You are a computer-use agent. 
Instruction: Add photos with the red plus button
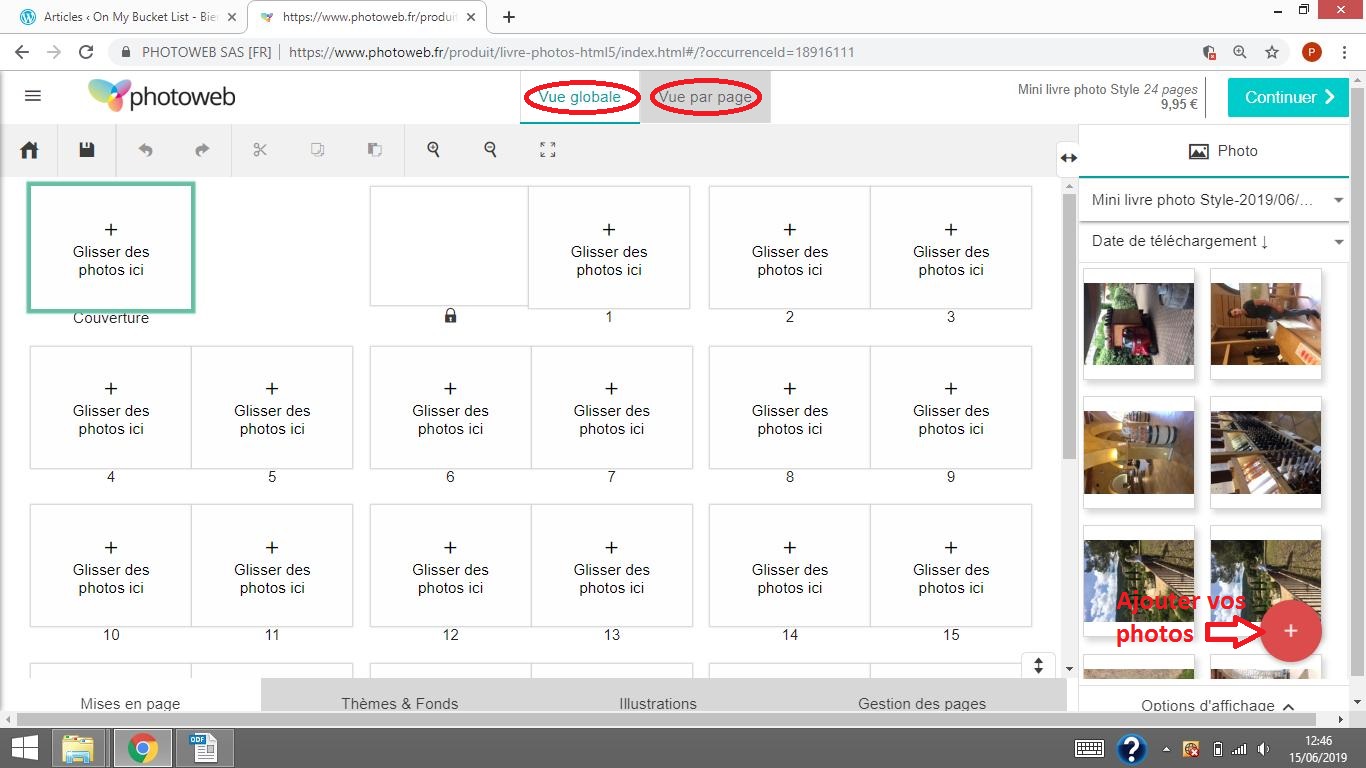[x=1290, y=631]
